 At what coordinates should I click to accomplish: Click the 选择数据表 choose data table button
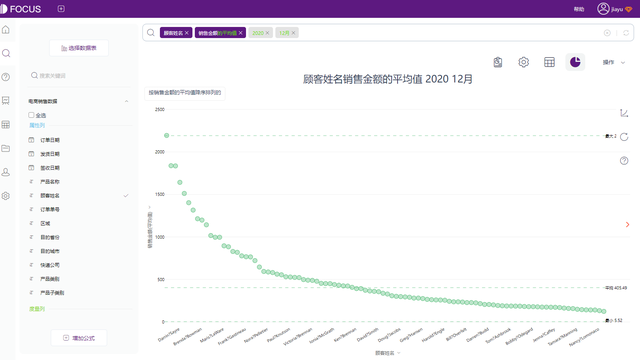point(79,48)
